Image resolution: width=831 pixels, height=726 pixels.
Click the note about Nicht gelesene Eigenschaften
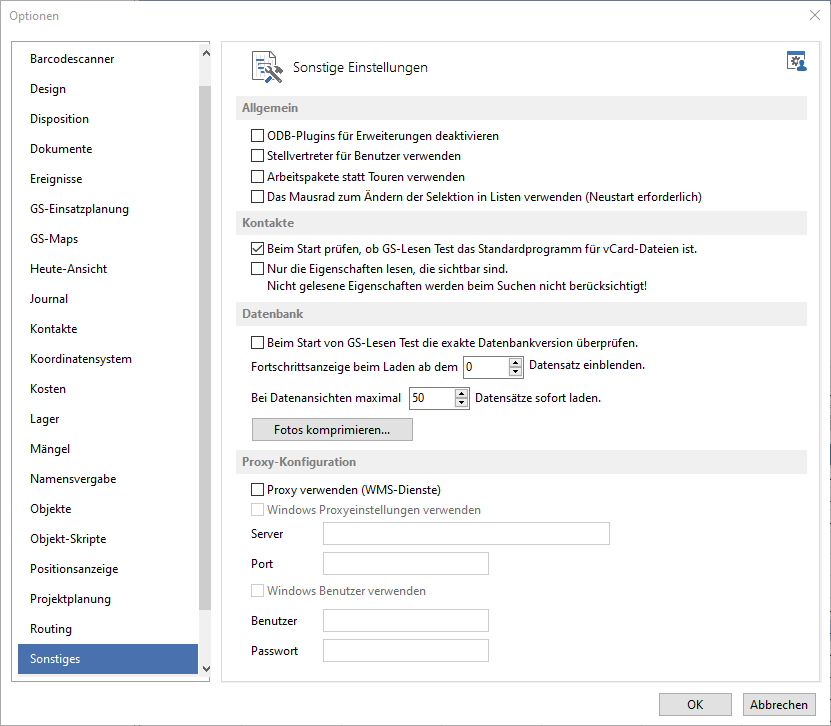[457, 286]
